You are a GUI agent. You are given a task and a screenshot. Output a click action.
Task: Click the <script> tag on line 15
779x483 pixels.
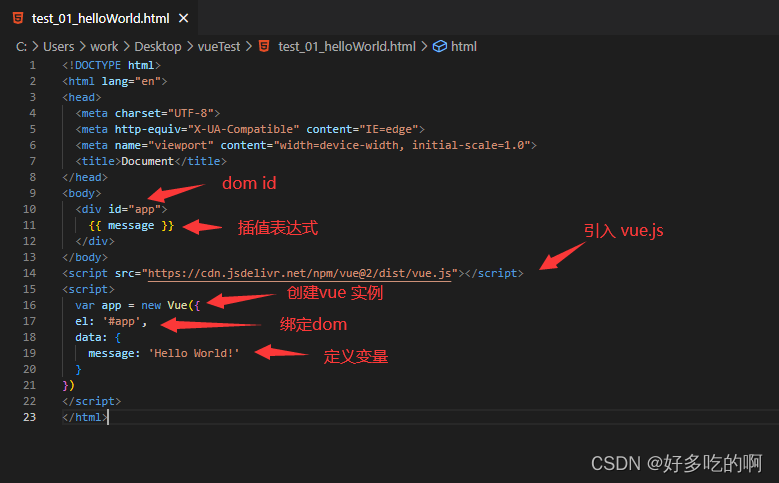click(88, 289)
